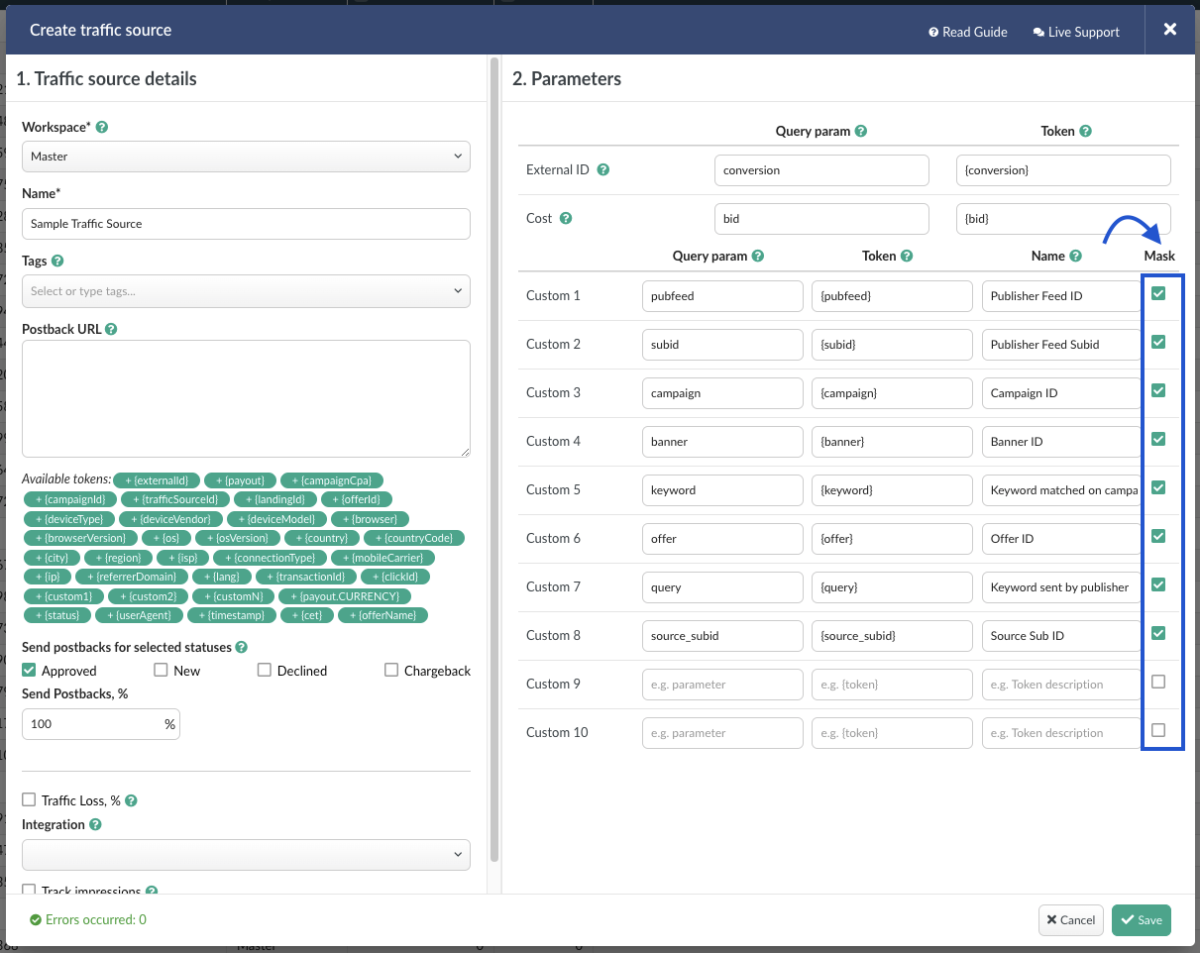Click the Cost help icon
Viewport: 1200px width, 953px height.
coord(568,218)
